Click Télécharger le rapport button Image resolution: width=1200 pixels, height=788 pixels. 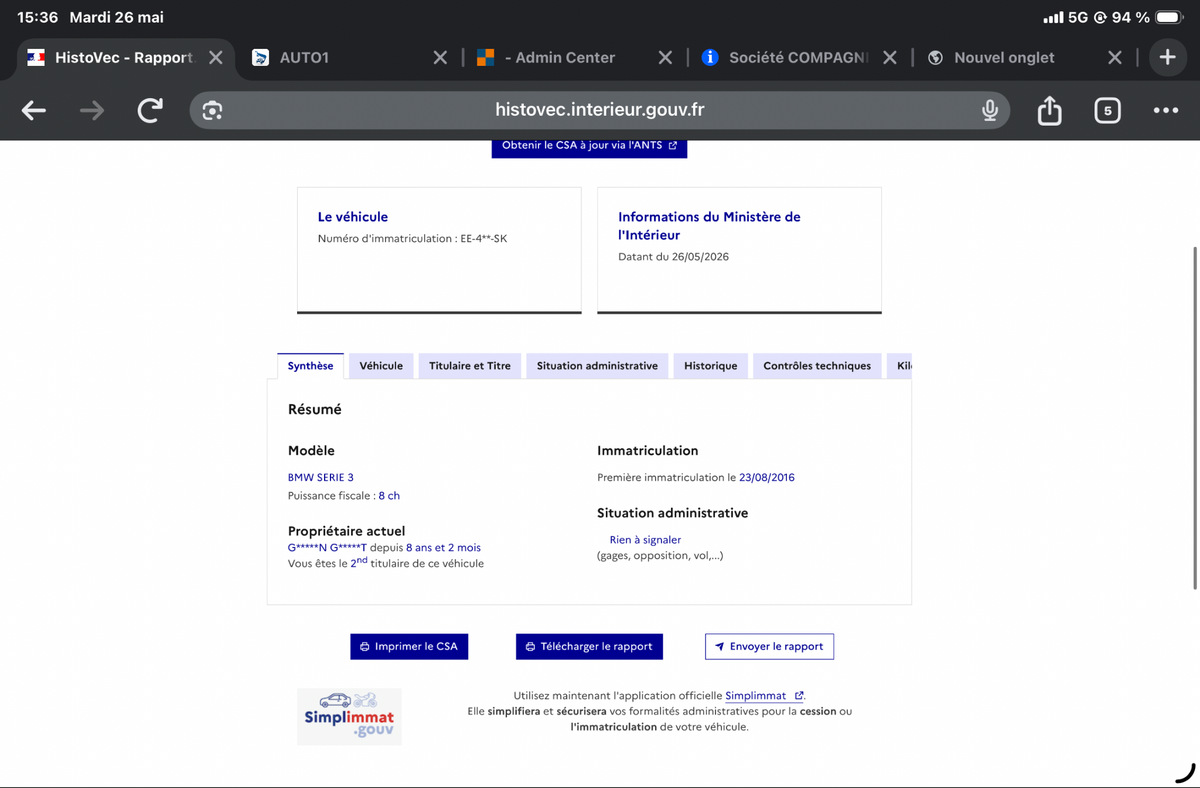click(x=589, y=647)
